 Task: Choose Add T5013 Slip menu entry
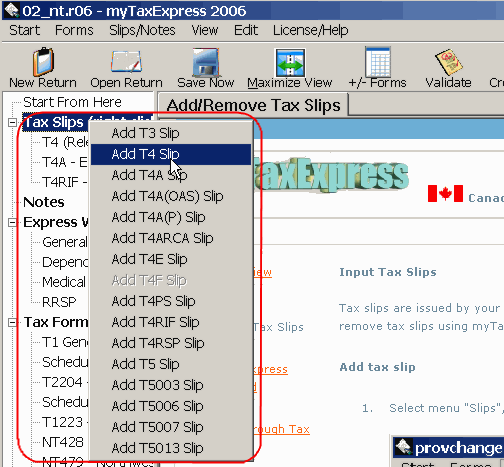[x=171, y=448]
